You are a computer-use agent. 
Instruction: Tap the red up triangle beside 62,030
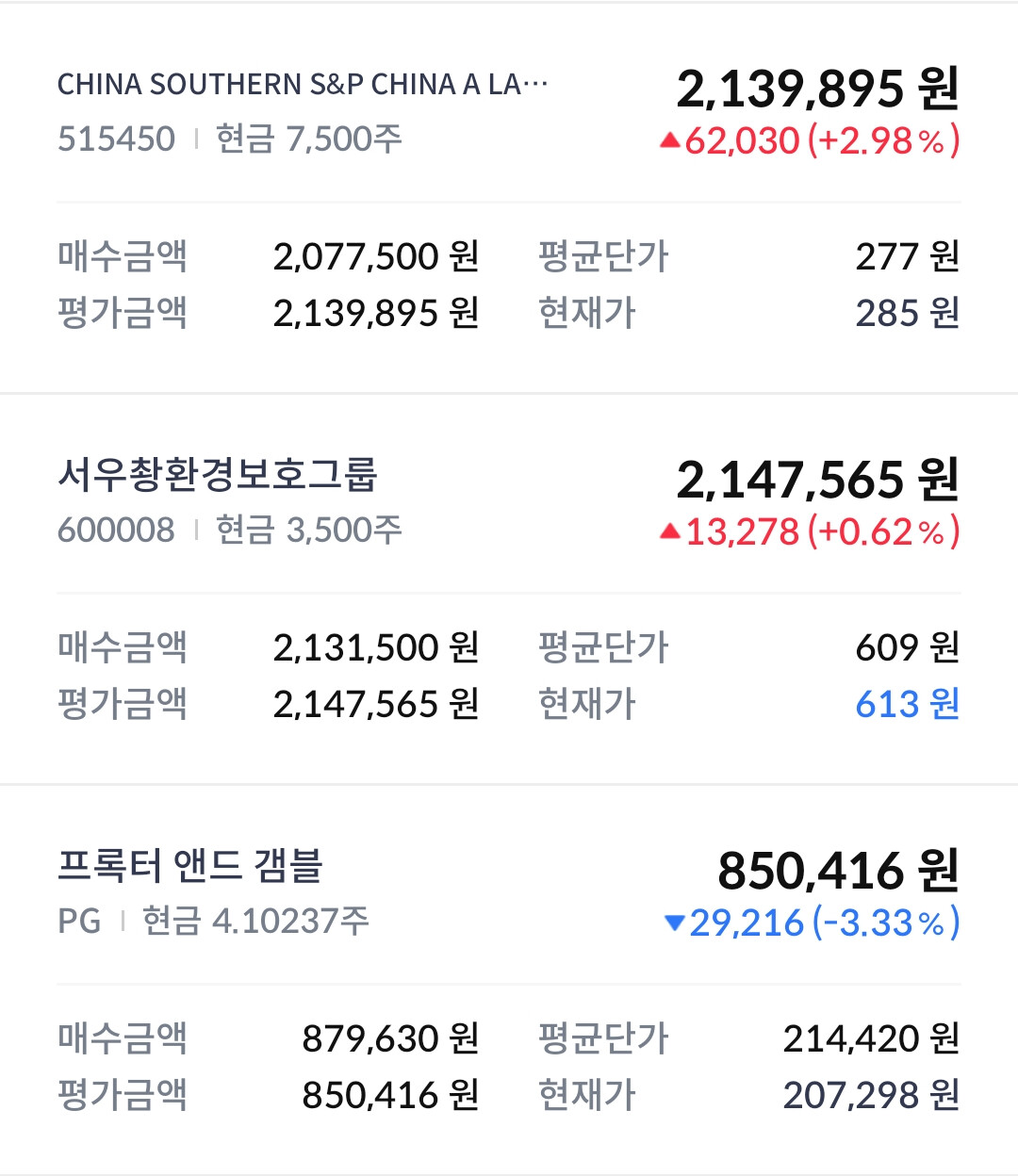tap(670, 140)
